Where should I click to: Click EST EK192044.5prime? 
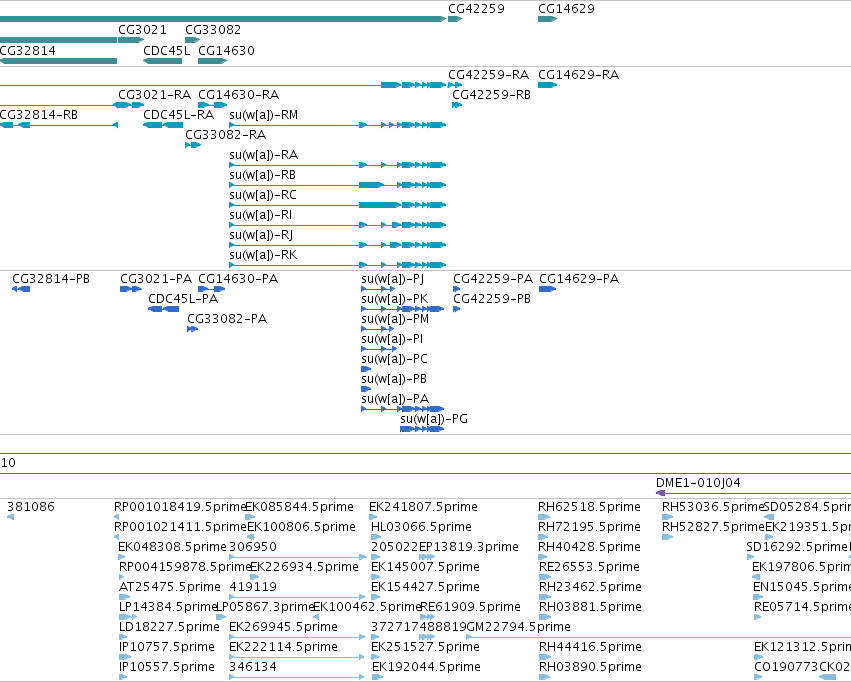tap(426, 667)
